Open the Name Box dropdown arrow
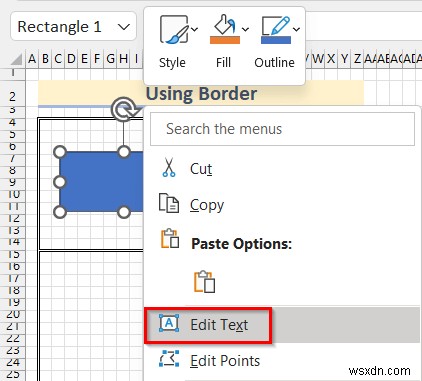Screen dimensions: 422x381 click(124, 27)
